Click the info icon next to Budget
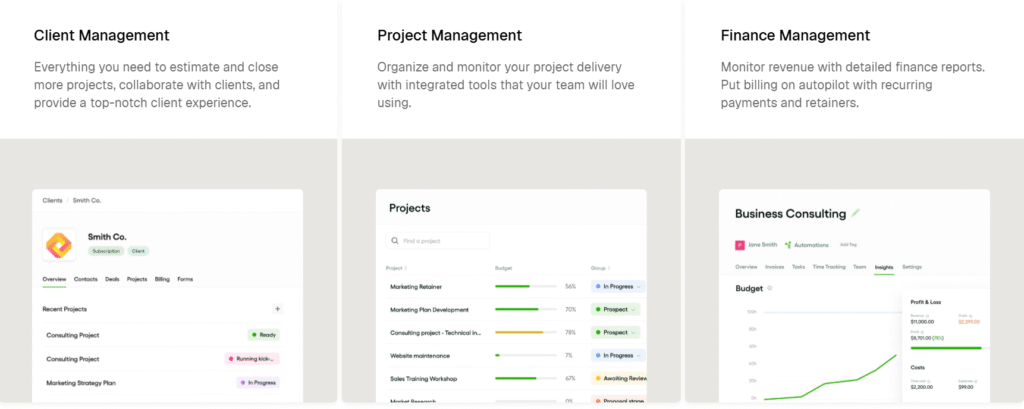This screenshot has width=1024, height=409. pyautogui.click(x=769, y=288)
